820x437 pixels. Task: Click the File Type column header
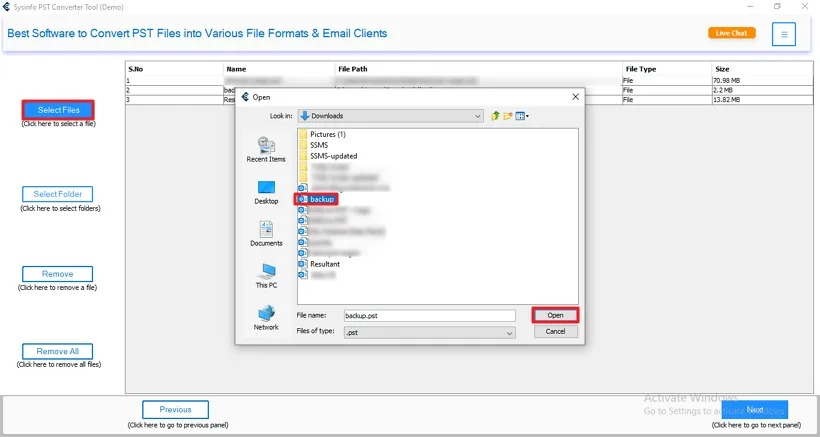point(667,69)
